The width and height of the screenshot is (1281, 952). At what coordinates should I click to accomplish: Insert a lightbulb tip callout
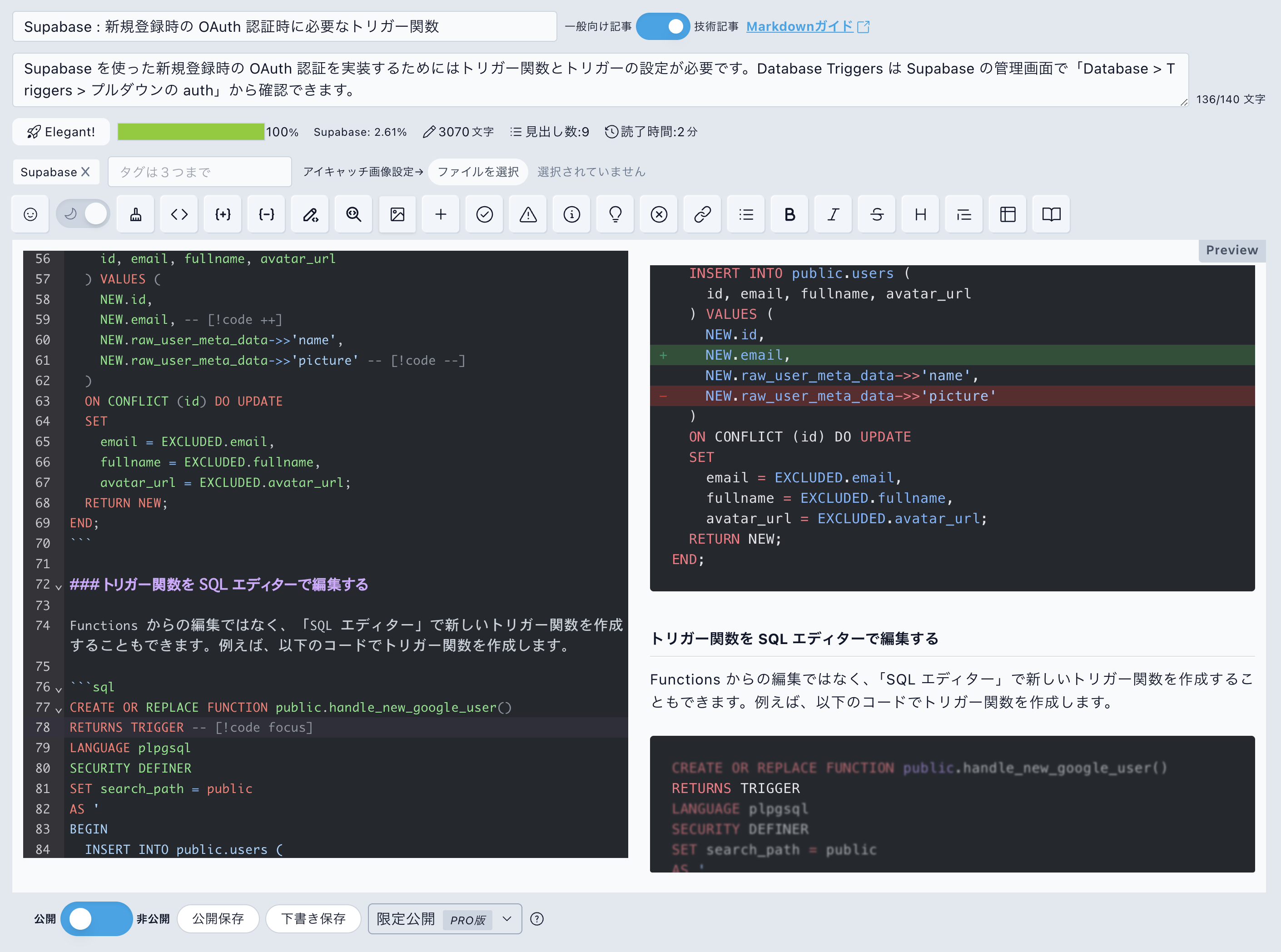click(616, 214)
